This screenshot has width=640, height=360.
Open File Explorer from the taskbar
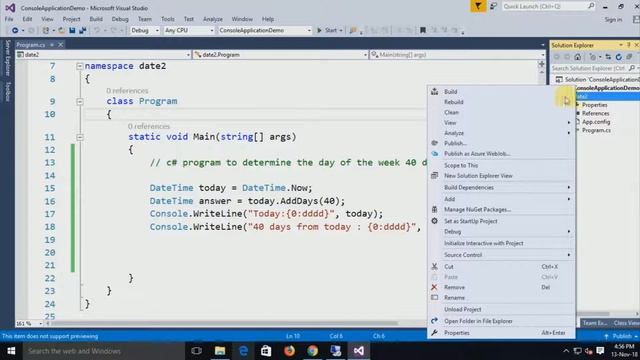pos(220,351)
